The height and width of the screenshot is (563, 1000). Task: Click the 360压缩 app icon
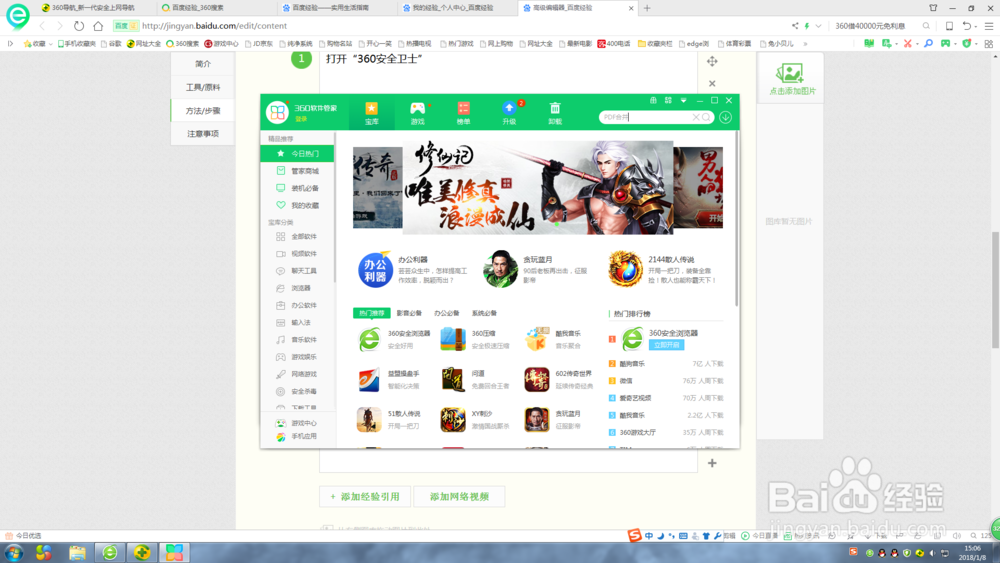[x=453, y=339]
